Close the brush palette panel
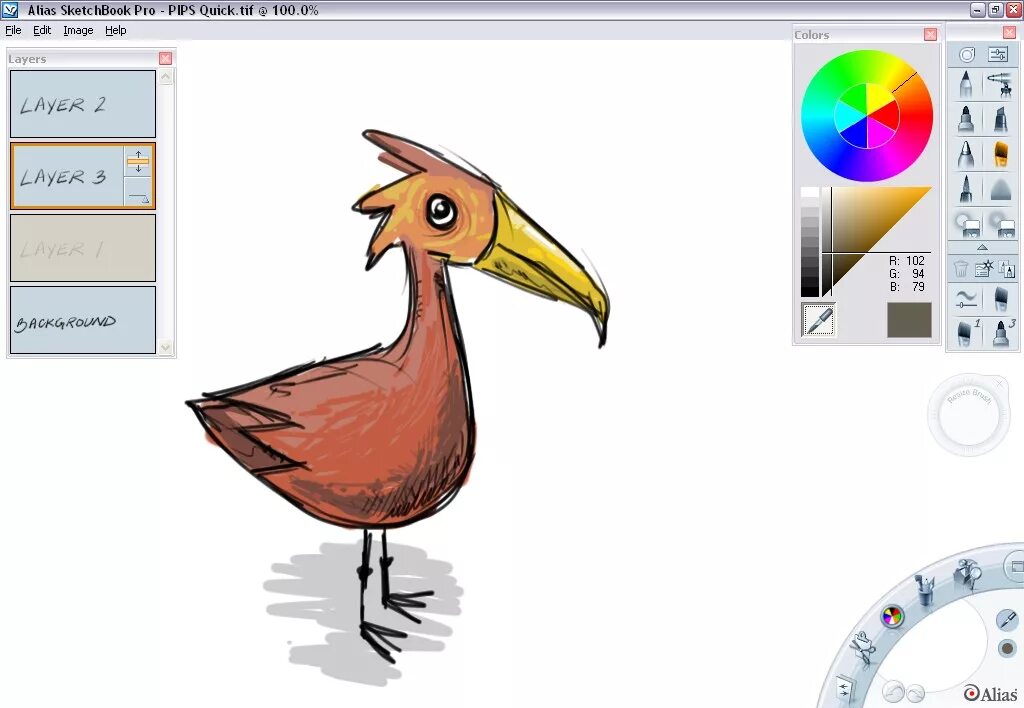The height and width of the screenshot is (708, 1024). tap(1009, 32)
